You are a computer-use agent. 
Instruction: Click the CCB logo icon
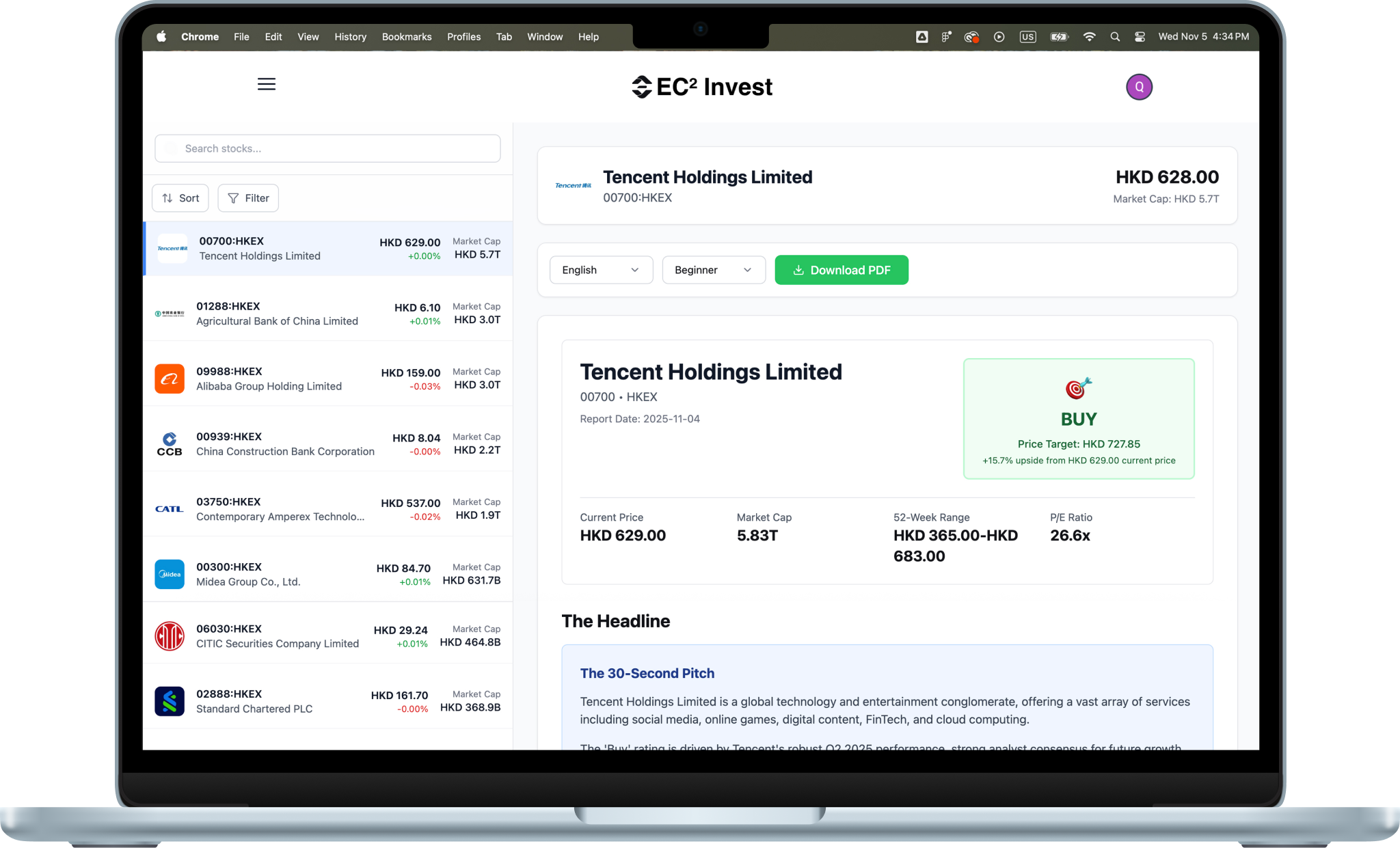pos(169,443)
